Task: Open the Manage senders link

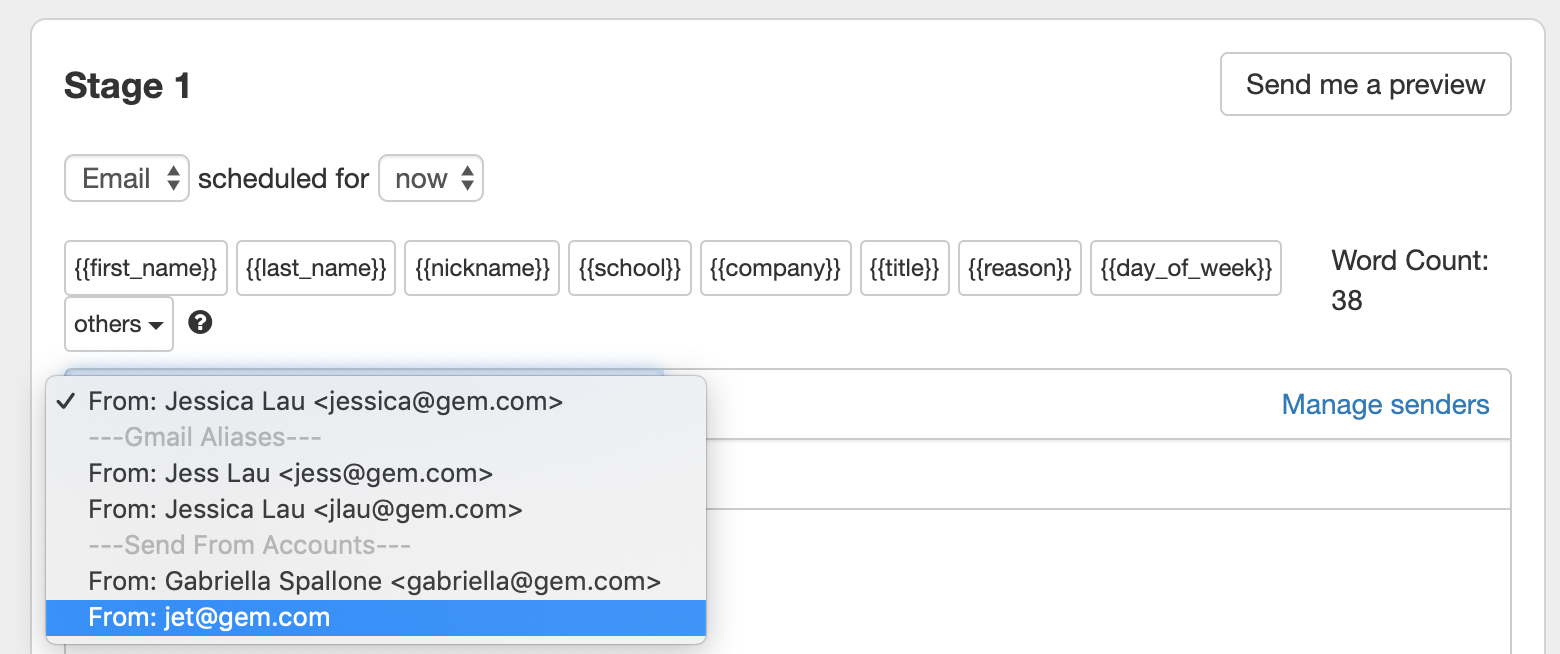Action: pos(1385,404)
